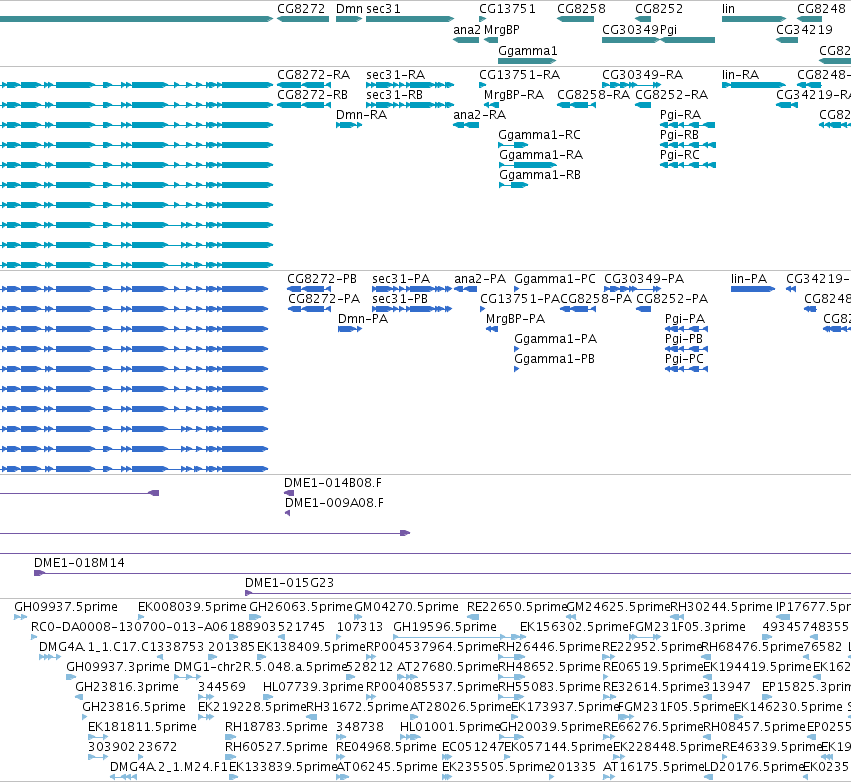The image size is (851, 782).
Task: Click the Ggamma1-RB transcript
Action: point(513,185)
